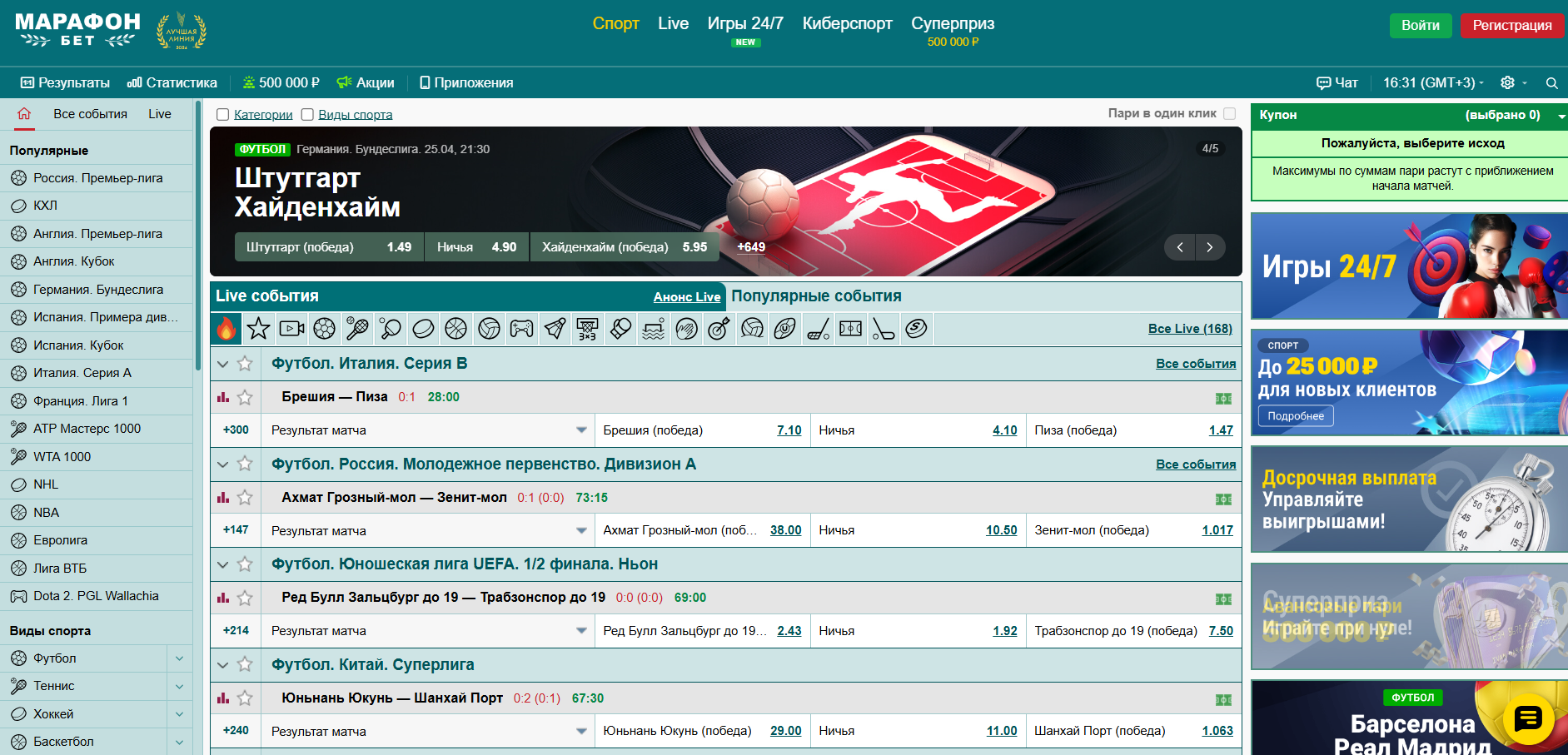
Task: Collapse the Футбол. Италия. Серия В section
Action: tap(222, 364)
